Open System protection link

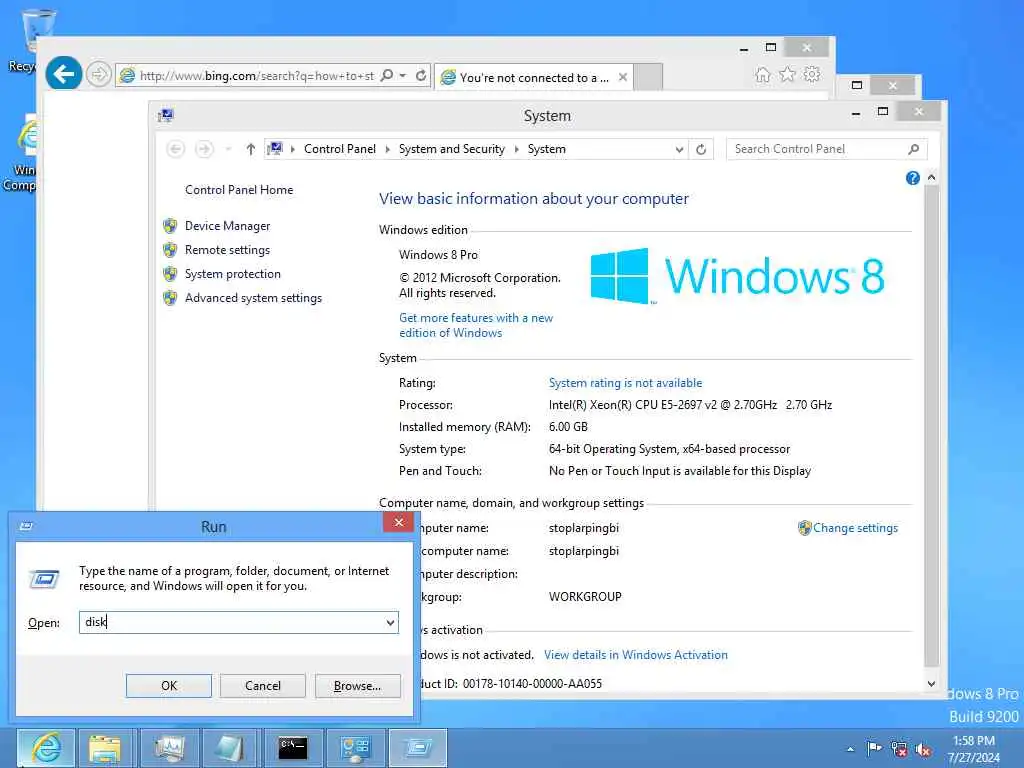(x=232, y=274)
